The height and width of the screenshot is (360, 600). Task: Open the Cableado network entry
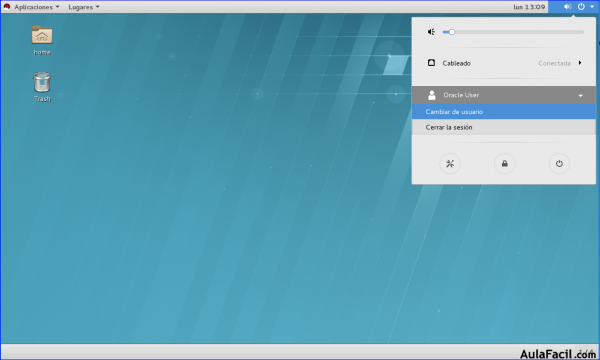(504, 63)
